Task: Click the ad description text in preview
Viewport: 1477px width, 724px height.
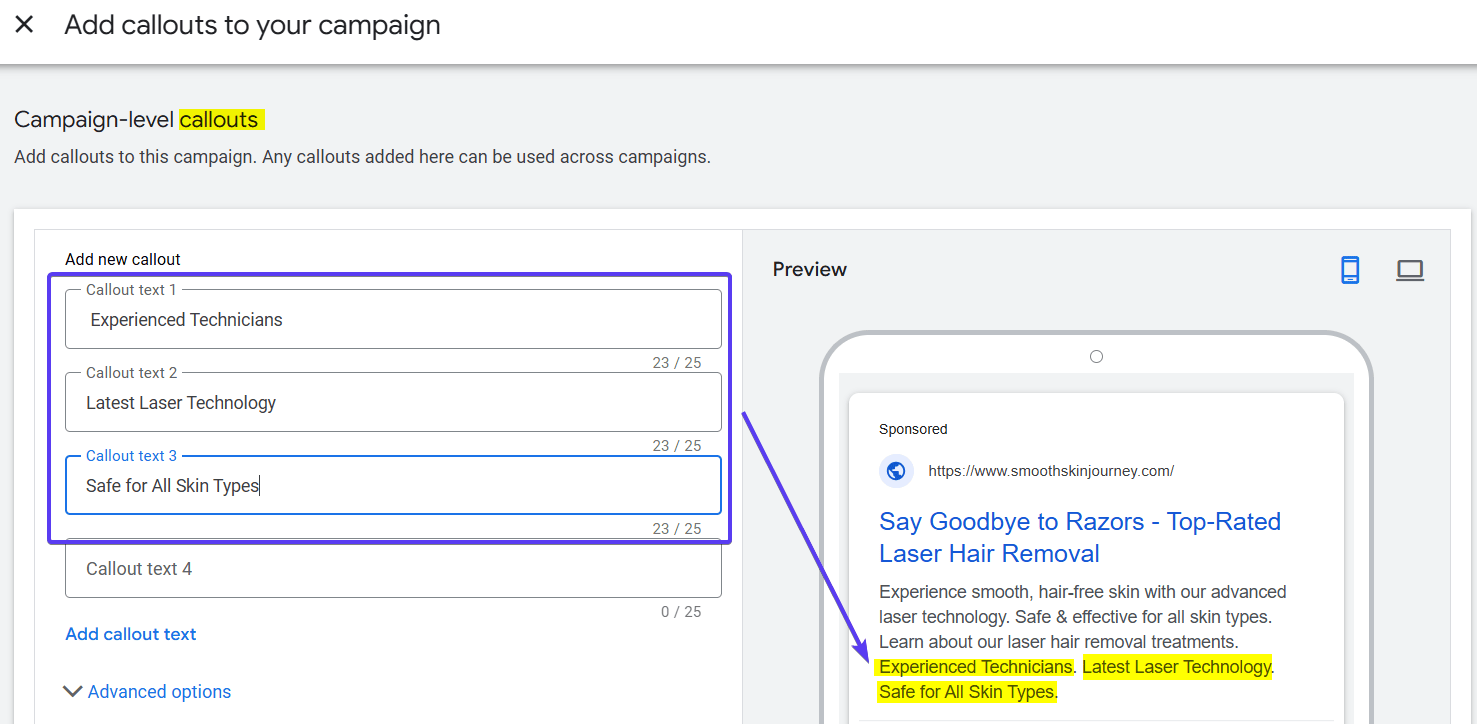Action: click(x=1083, y=617)
